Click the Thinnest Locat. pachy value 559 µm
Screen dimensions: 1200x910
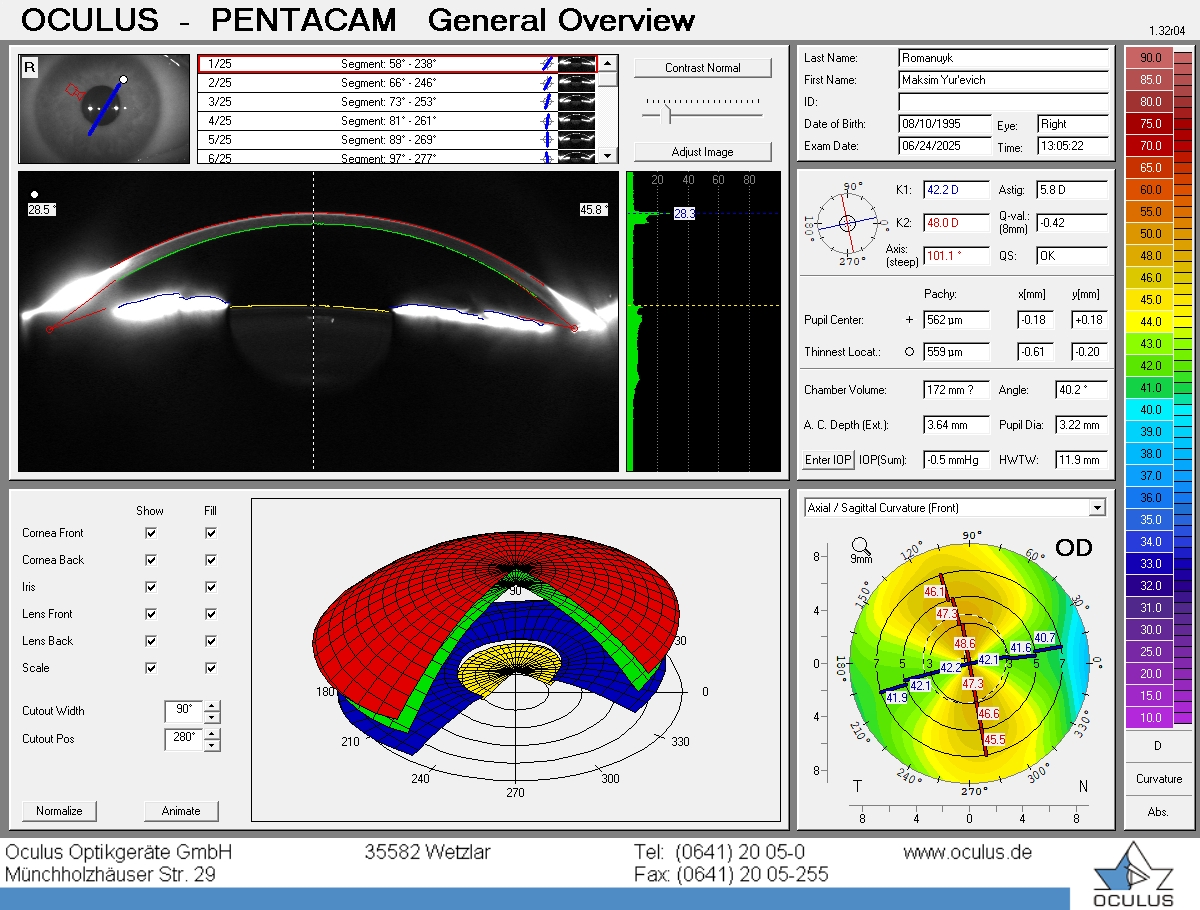956,352
